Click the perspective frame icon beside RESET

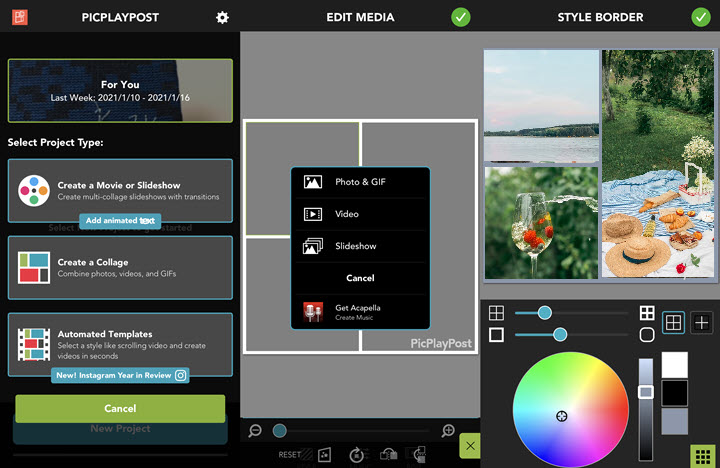tap(324, 455)
